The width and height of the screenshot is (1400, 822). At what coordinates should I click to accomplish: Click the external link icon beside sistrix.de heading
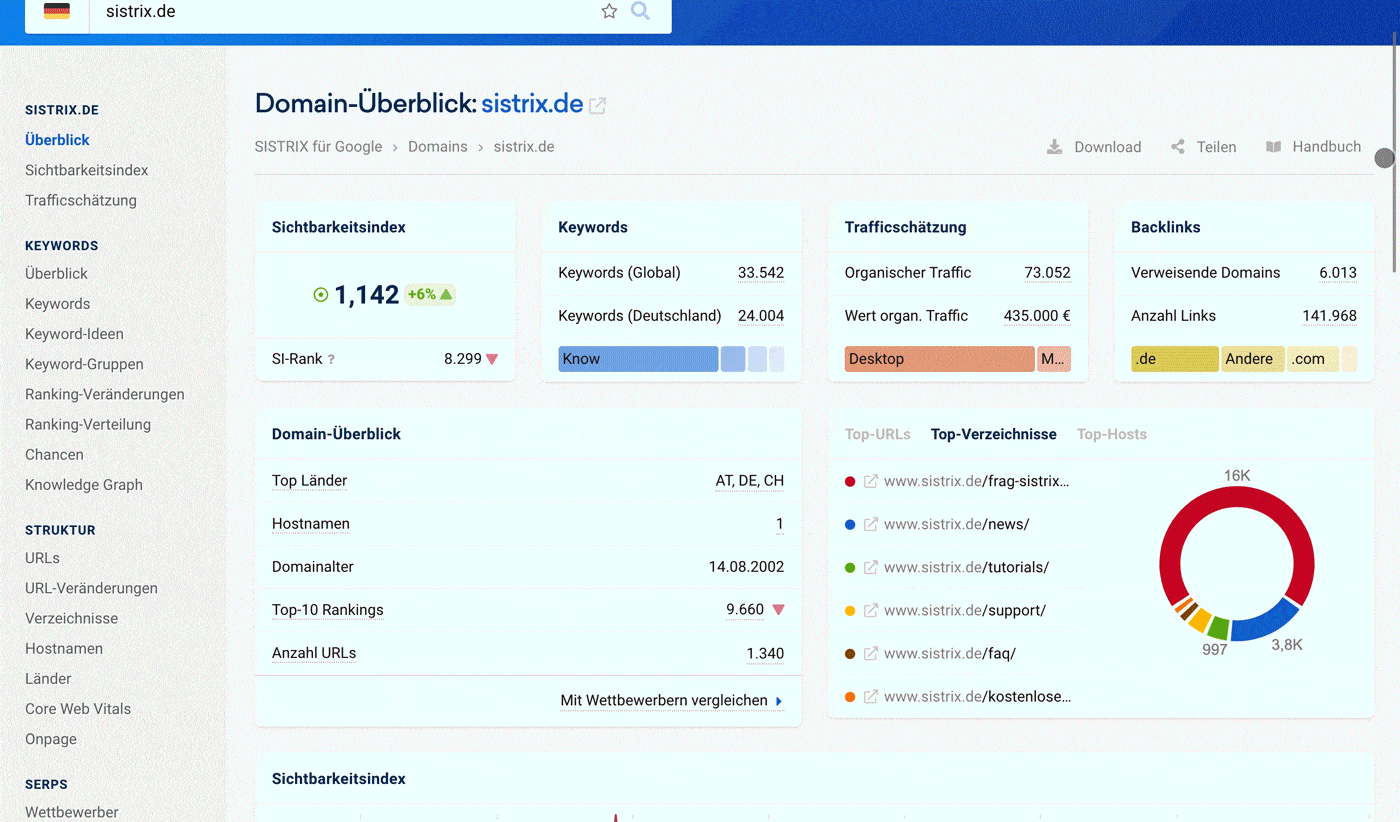pos(597,105)
